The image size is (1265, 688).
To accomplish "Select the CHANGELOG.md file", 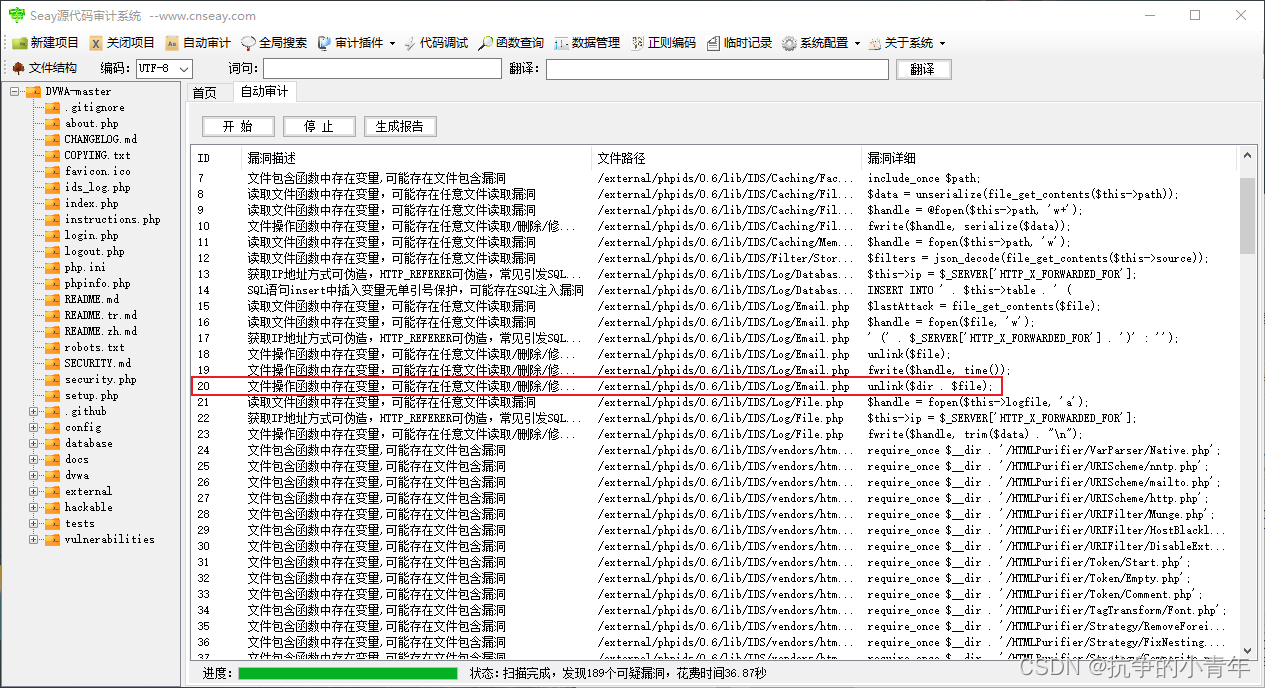I will pyautogui.click(x=101, y=139).
